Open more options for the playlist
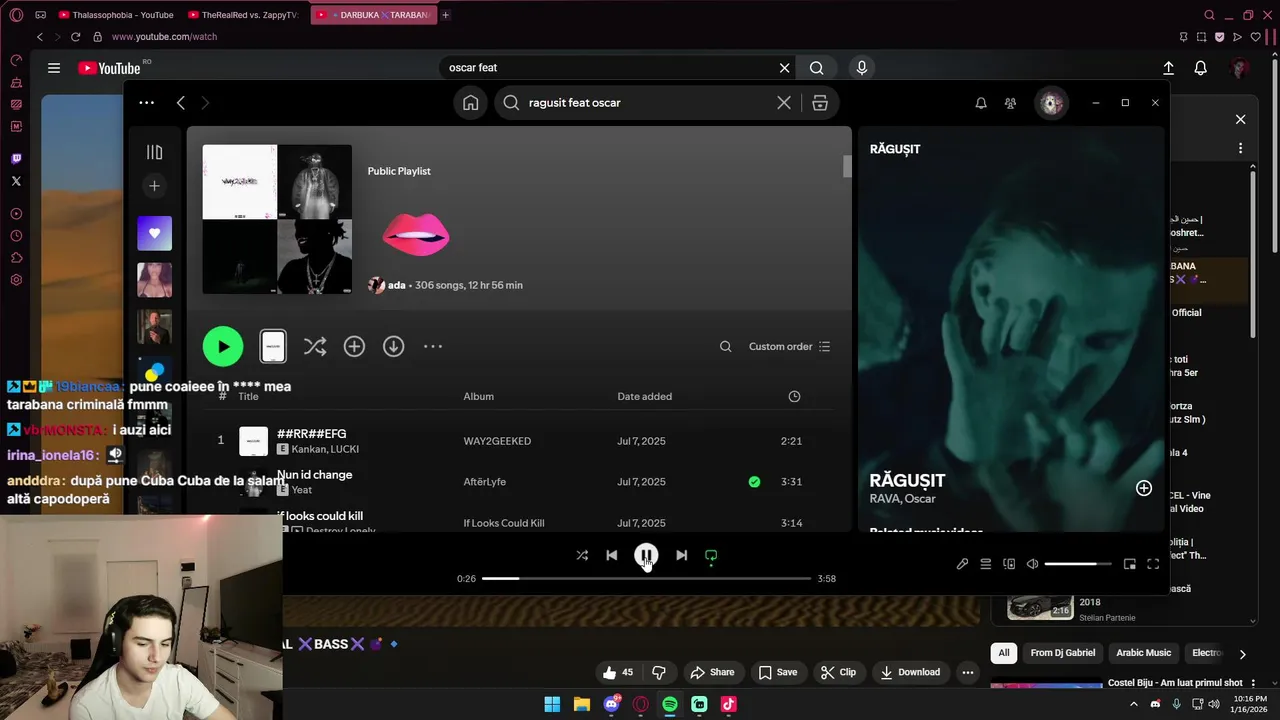The width and height of the screenshot is (1280, 720). pyautogui.click(x=433, y=347)
